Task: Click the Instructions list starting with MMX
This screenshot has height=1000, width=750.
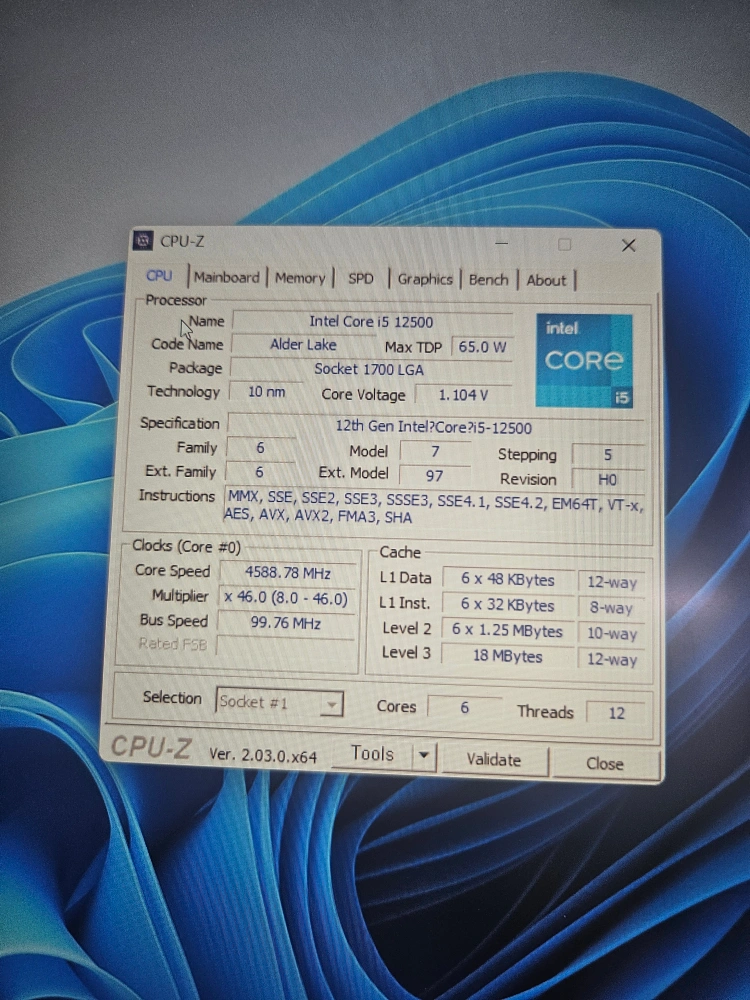Action: pos(434,506)
